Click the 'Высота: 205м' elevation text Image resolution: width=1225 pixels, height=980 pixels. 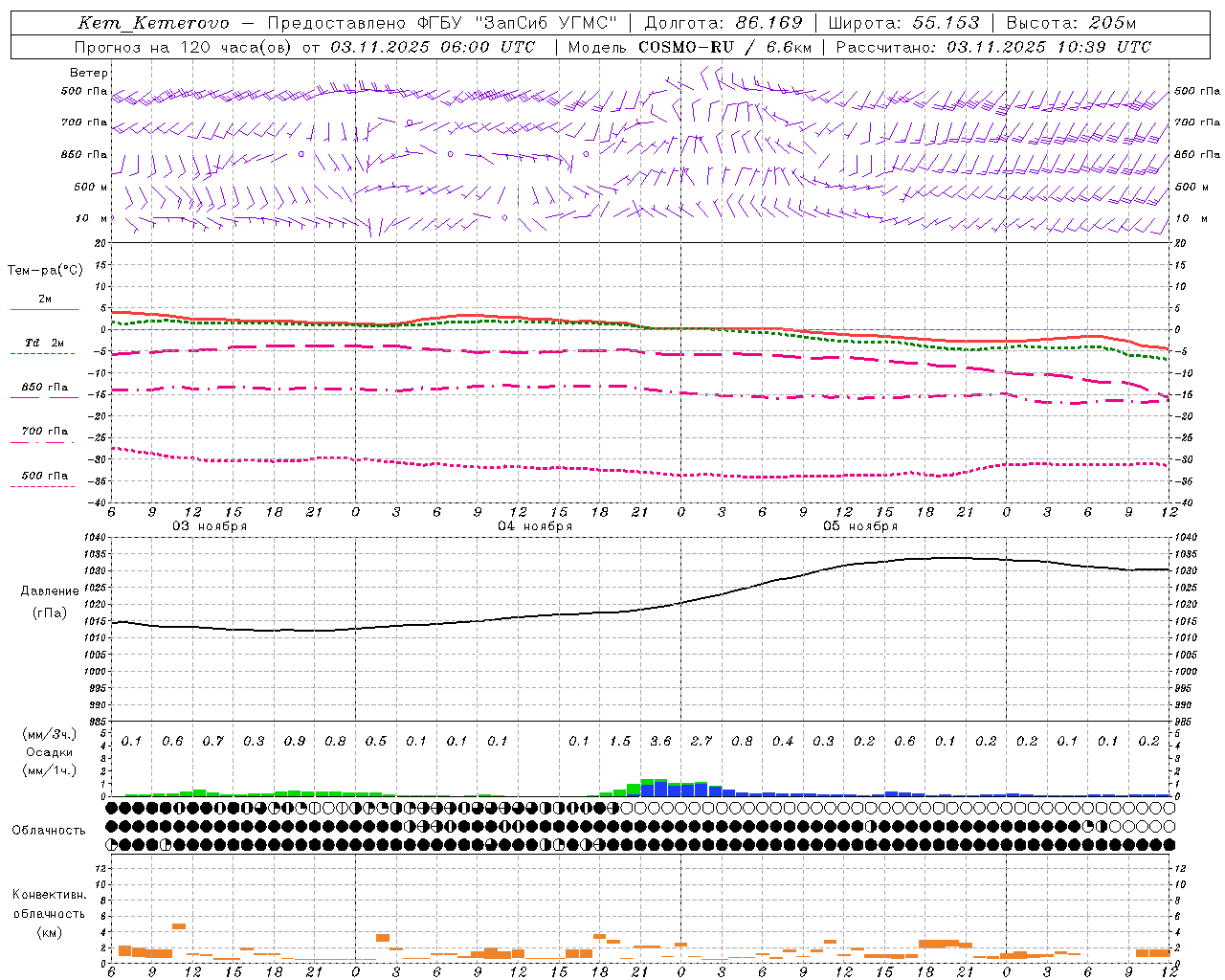pos(1071,23)
